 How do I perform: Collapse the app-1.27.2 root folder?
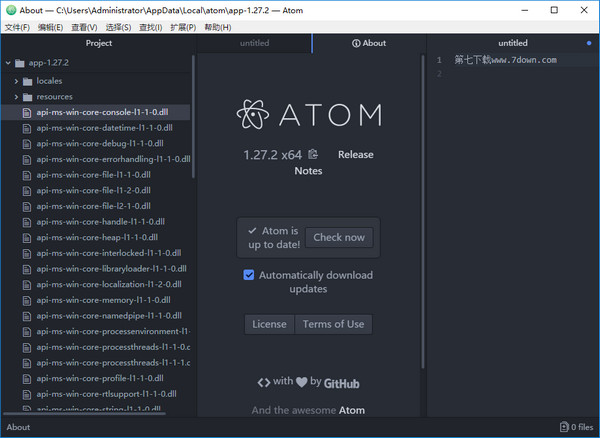pos(9,62)
